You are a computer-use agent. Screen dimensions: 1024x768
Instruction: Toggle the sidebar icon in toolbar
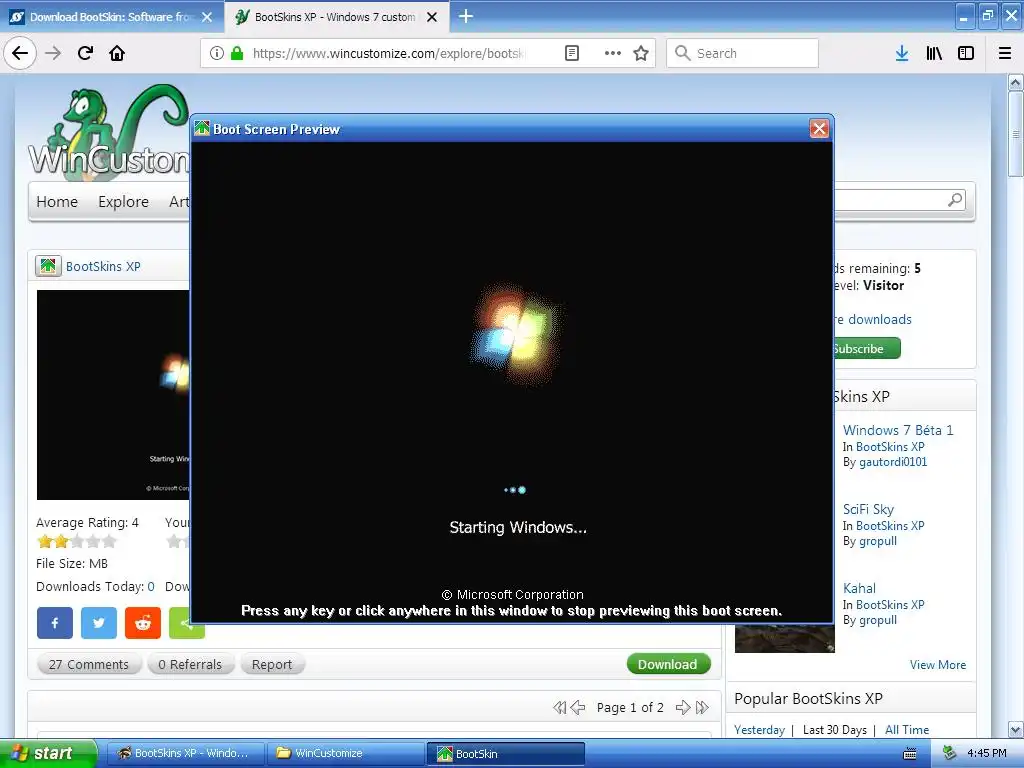(x=966, y=53)
